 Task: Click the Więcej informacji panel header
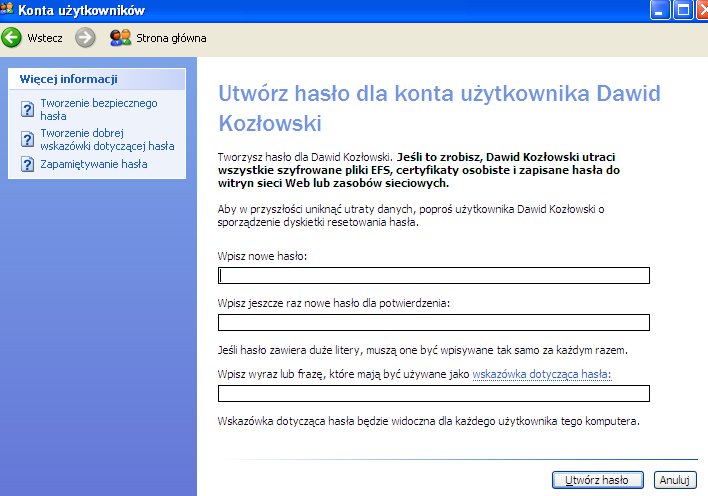[97, 79]
